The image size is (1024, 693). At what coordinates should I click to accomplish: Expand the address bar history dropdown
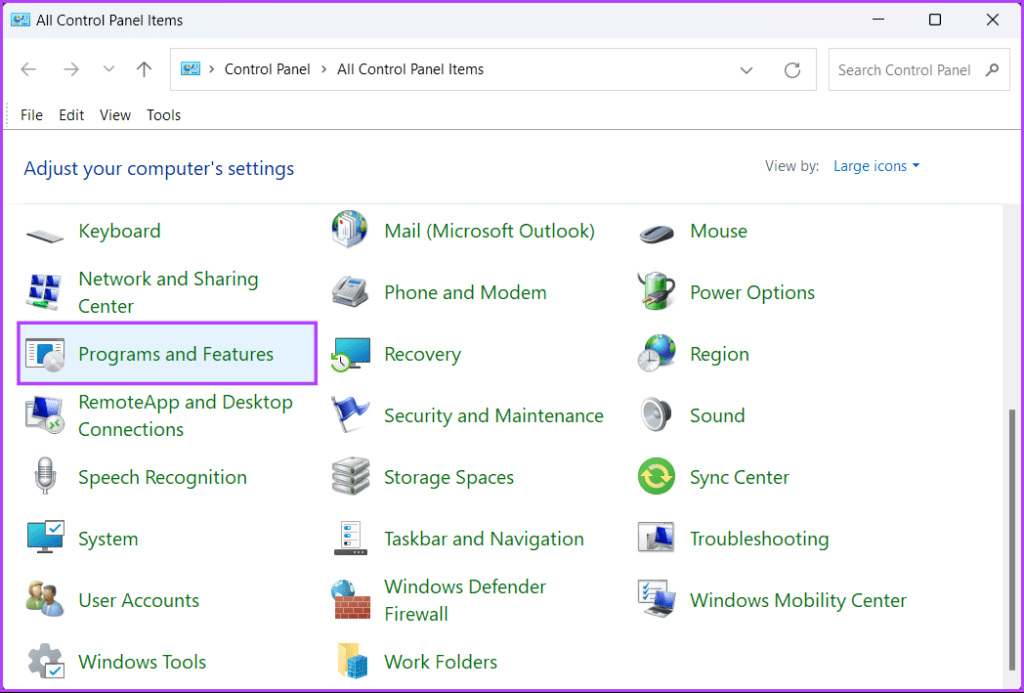coord(746,70)
